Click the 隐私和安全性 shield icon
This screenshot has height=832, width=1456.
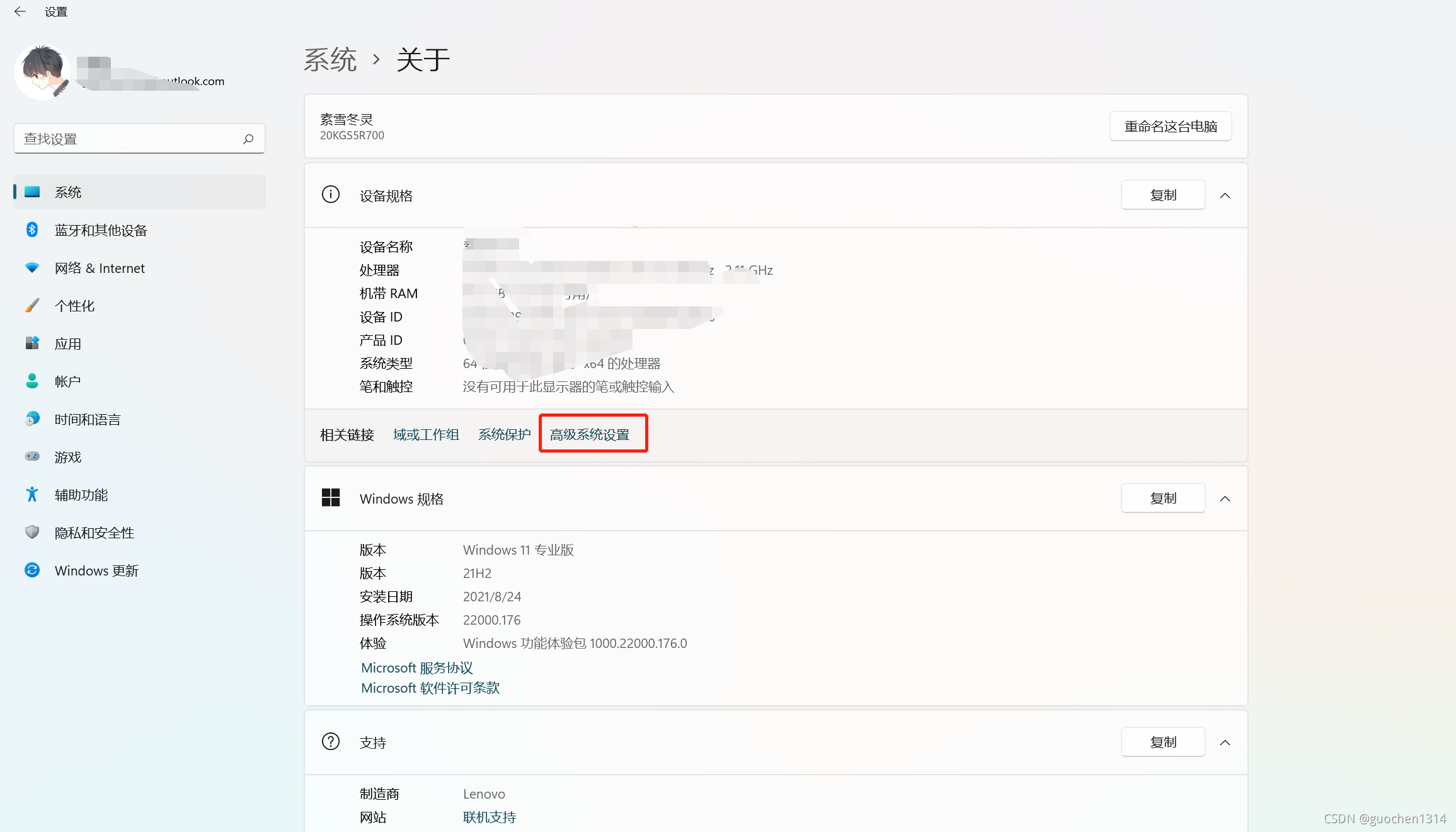coord(32,532)
